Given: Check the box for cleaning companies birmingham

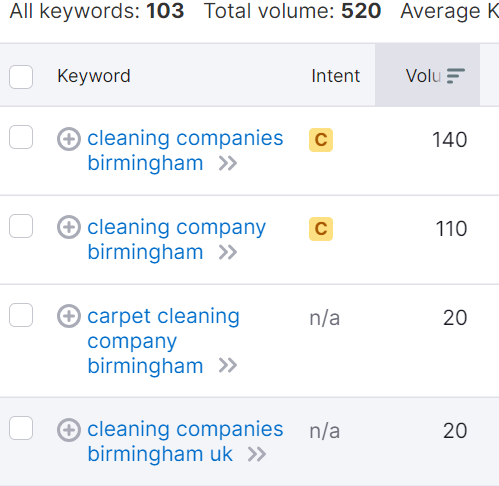Looking at the screenshot, I should (x=21, y=137).
